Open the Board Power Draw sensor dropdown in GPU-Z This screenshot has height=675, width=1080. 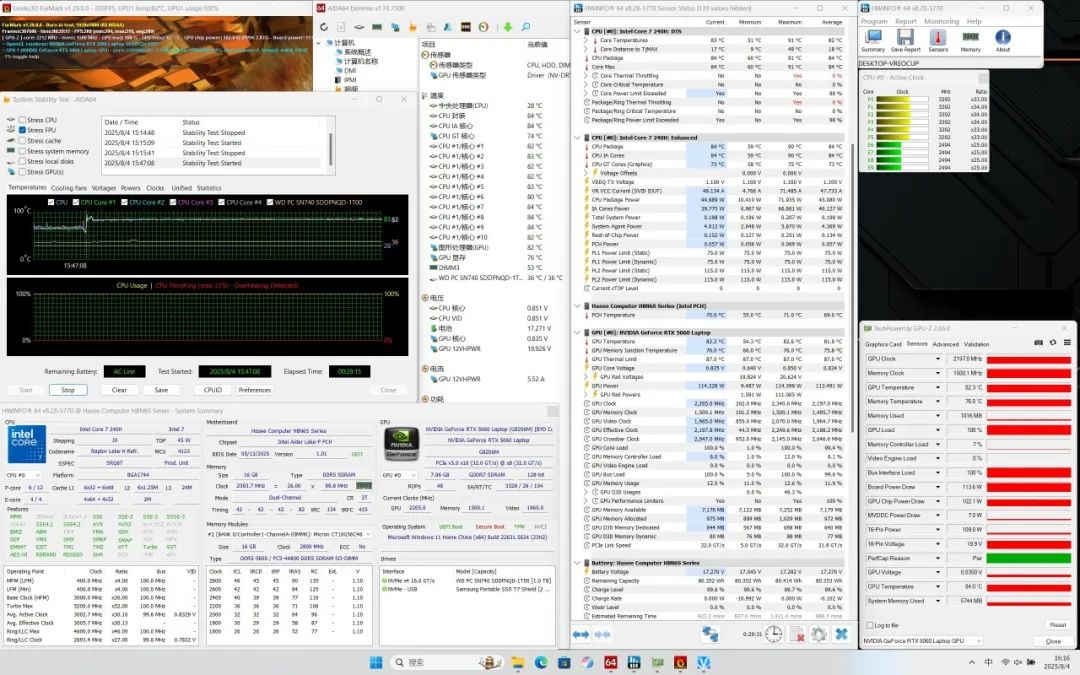tap(937, 487)
